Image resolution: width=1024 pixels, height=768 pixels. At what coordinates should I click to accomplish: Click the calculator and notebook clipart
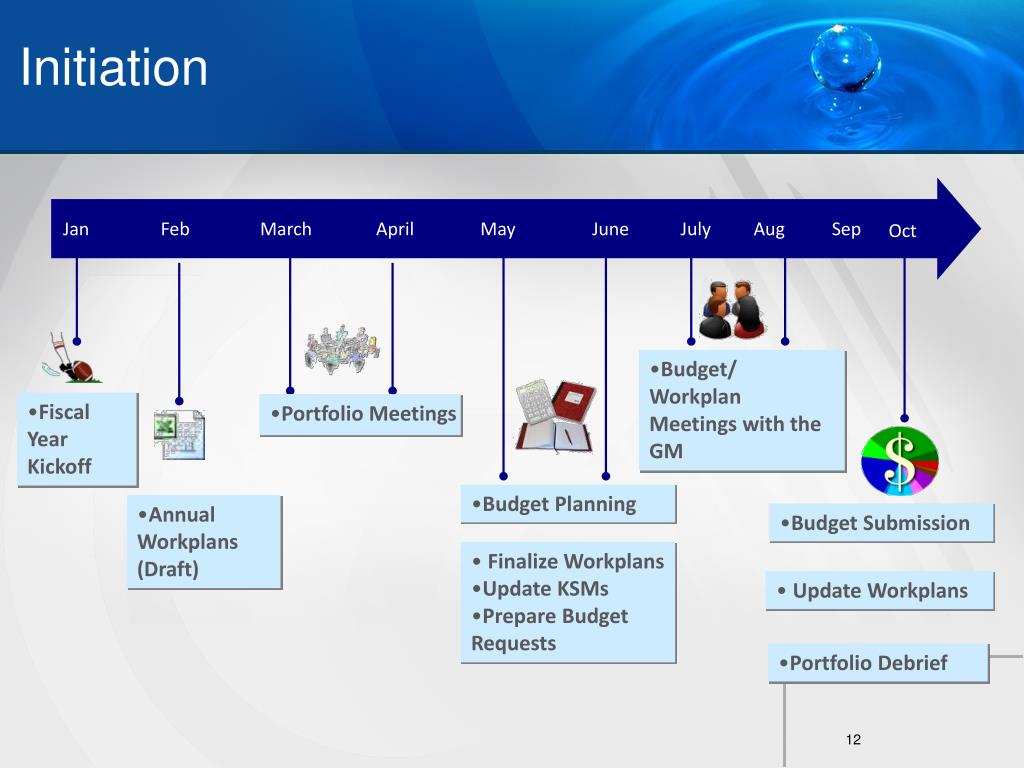pyautogui.click(x=555, y=417)
